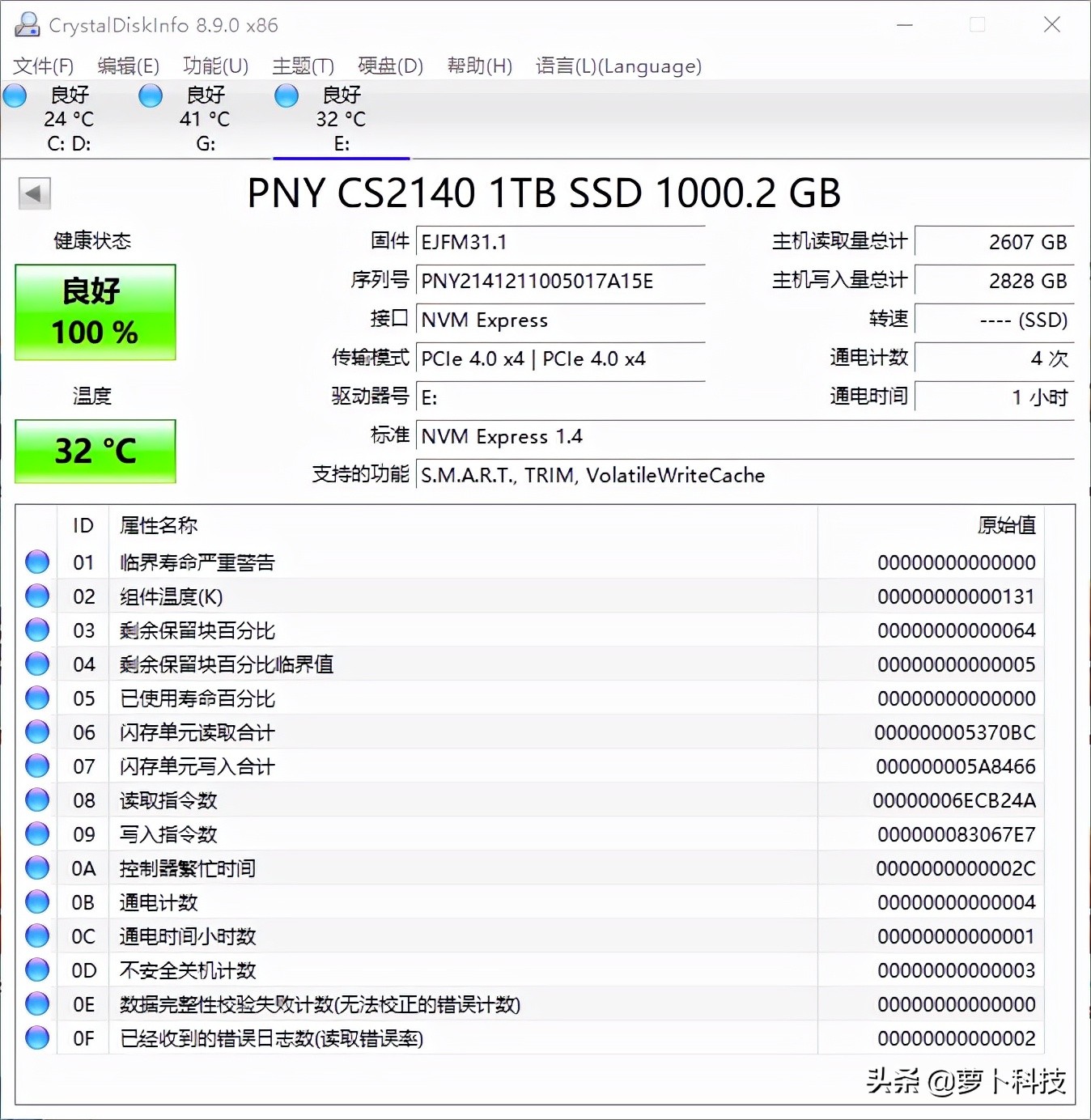This screenshot has width=1091, height=1120.
Task: Click the green status icon for drive G:
Action: point(151,95)
